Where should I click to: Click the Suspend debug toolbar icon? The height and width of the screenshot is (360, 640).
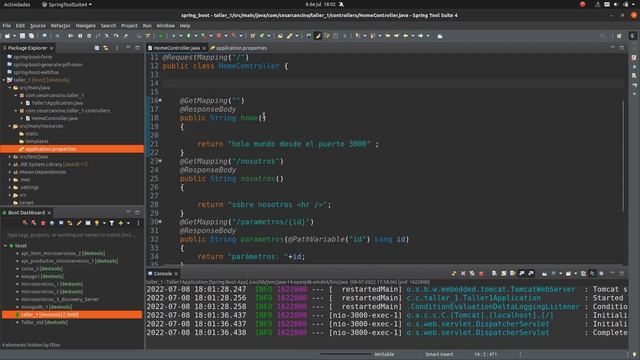(x=80, y=36)
